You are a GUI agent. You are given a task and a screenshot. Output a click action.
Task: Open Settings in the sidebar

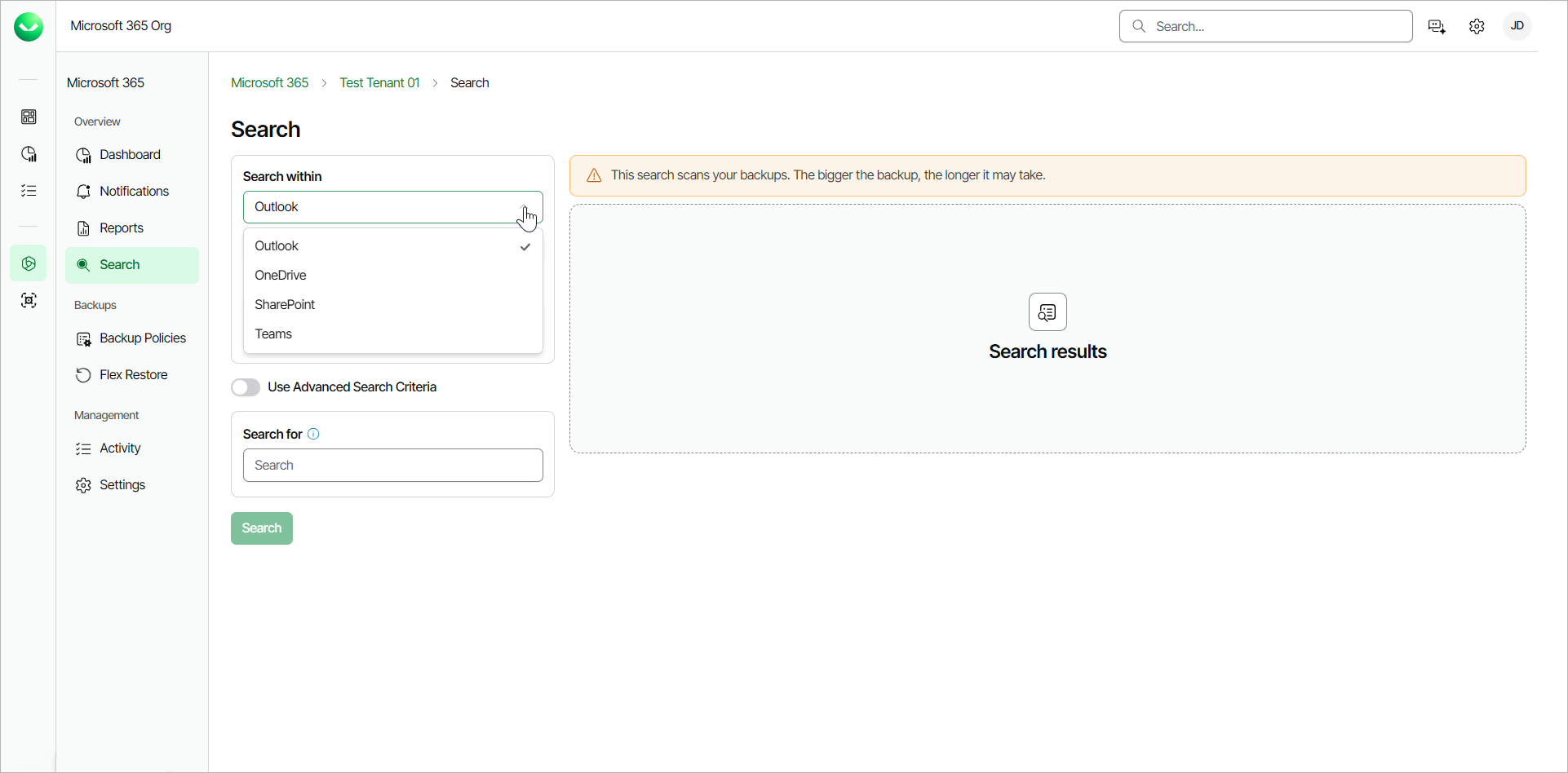tap(132, 485)
